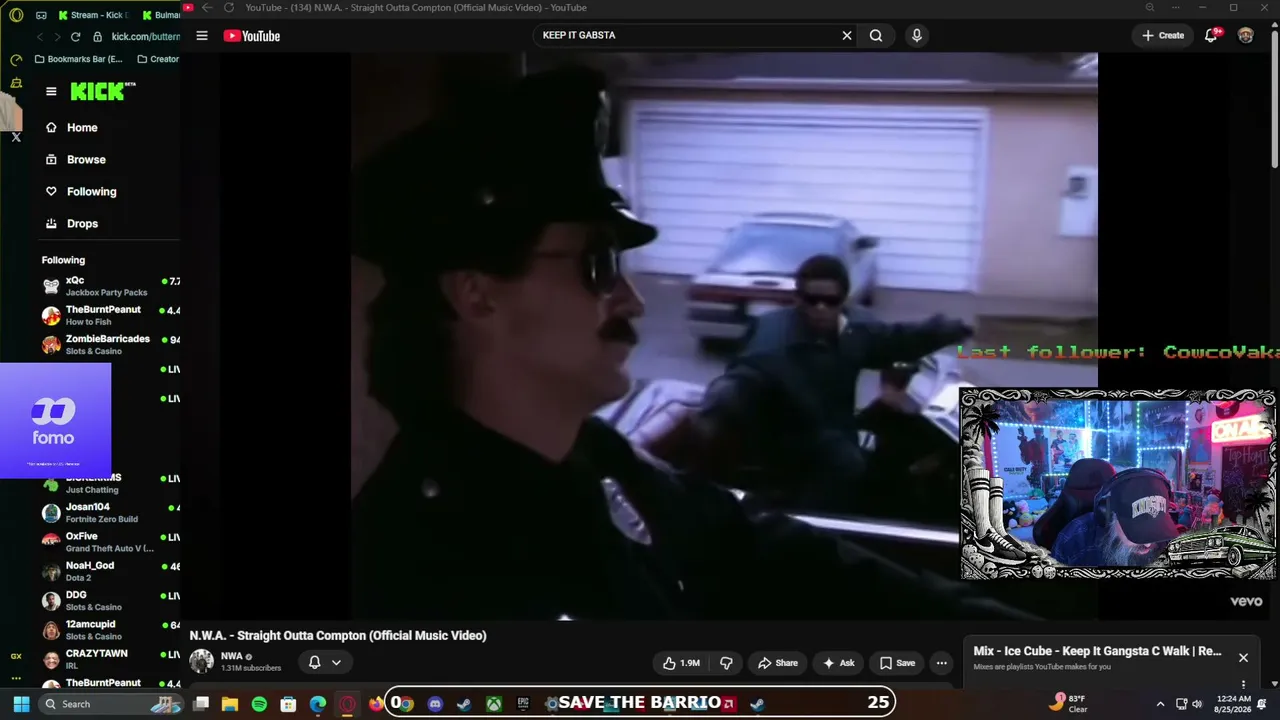Open Discord from the taskbar
The width and height of the screenshot is (1280, 720).
[435, 704]
